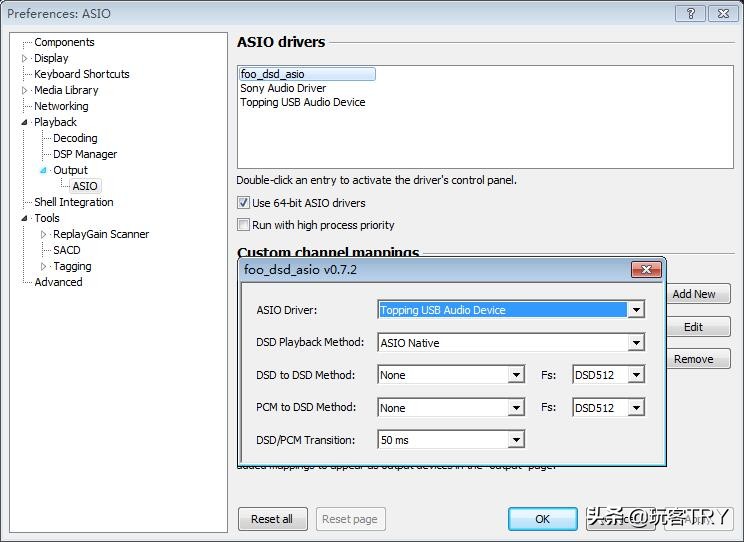Expand the Display tree node
The width and height of the screenshot is (744, 542).
point(25,58)
